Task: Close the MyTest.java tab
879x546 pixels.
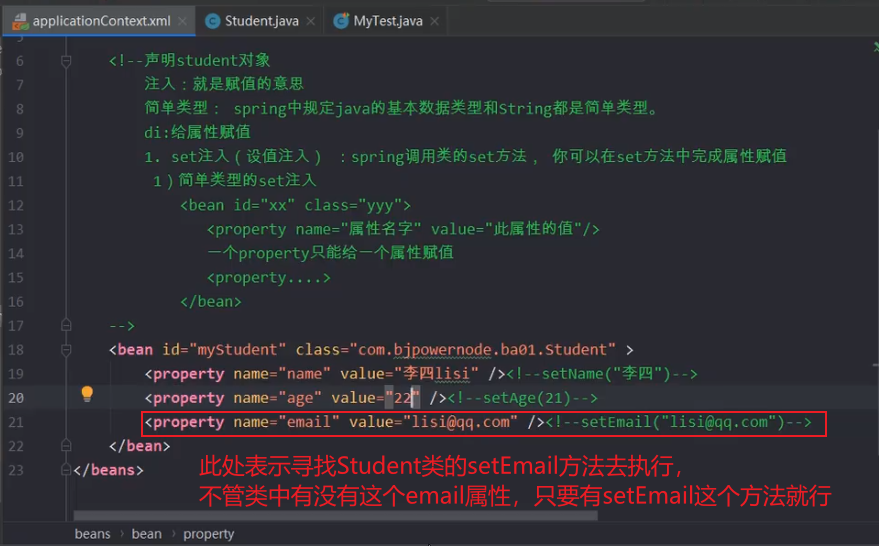Action: point(434,21)
